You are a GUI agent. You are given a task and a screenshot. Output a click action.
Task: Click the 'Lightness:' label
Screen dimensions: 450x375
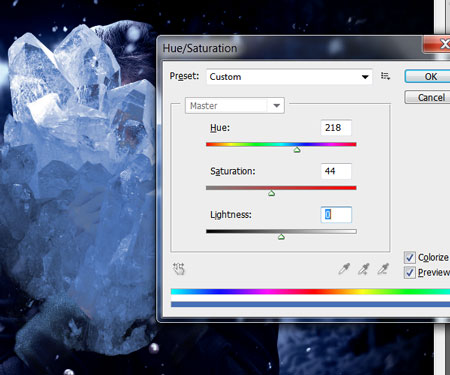(231, 215)
